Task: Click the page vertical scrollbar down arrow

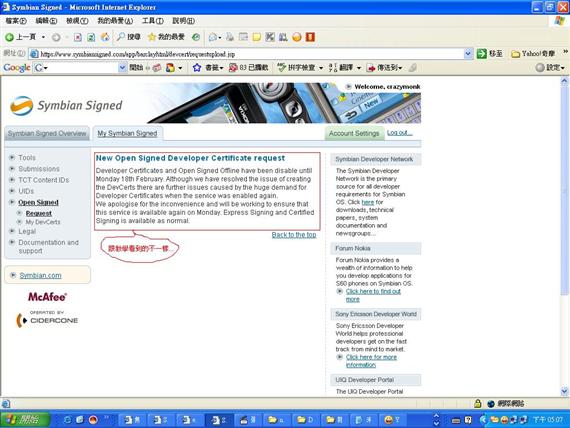Action: pyautogui.click(x=564, y=391)
